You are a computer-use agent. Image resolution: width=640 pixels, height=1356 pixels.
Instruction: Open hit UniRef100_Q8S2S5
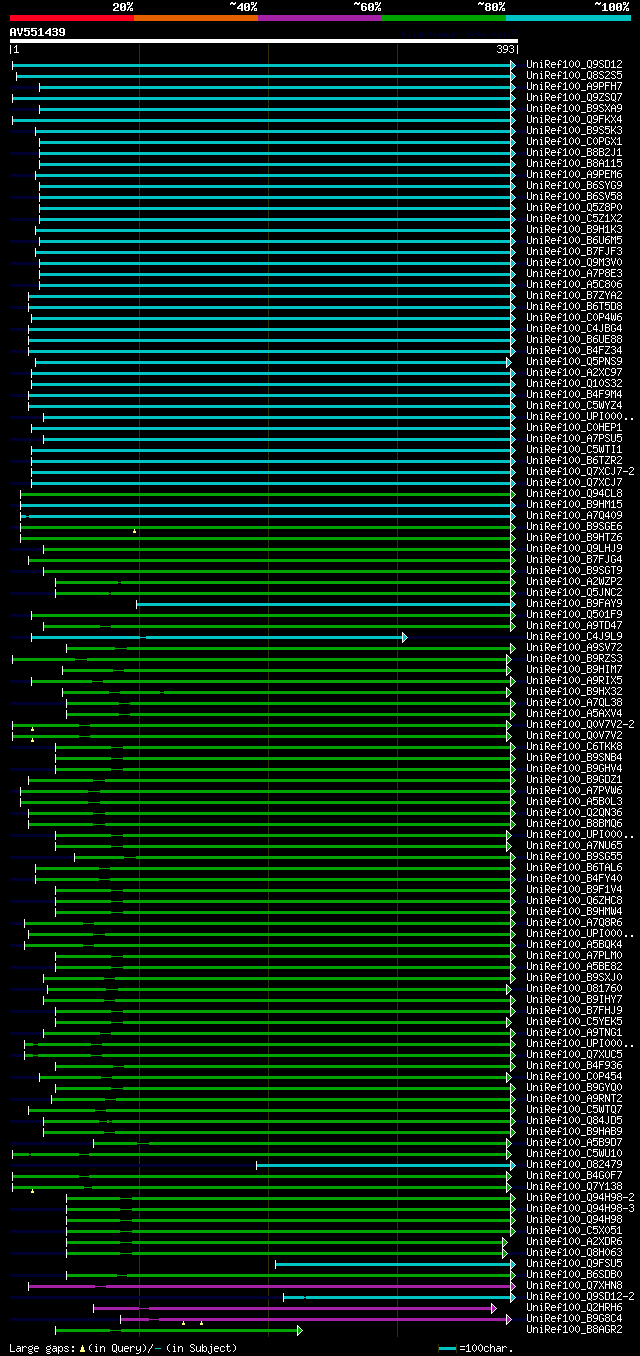(574, 76)
